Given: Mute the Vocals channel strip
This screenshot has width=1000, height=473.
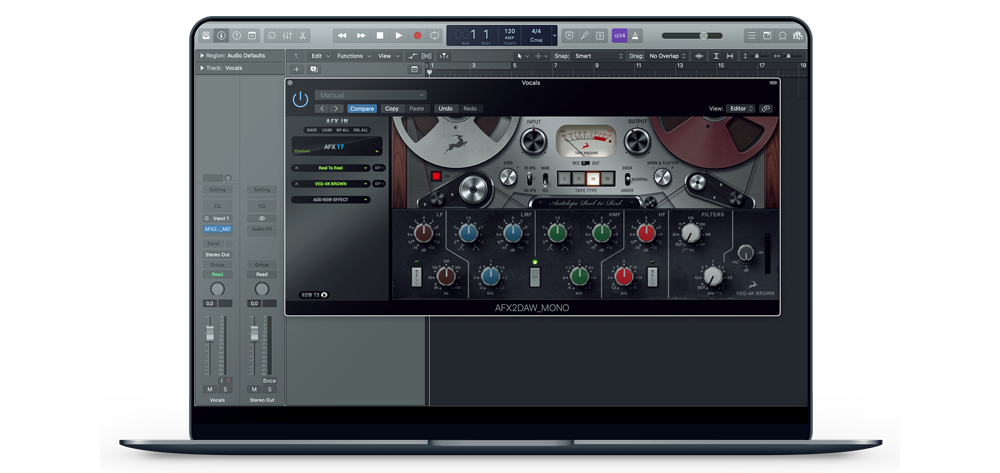Looking at the screenshot, I should click(209, 389).
